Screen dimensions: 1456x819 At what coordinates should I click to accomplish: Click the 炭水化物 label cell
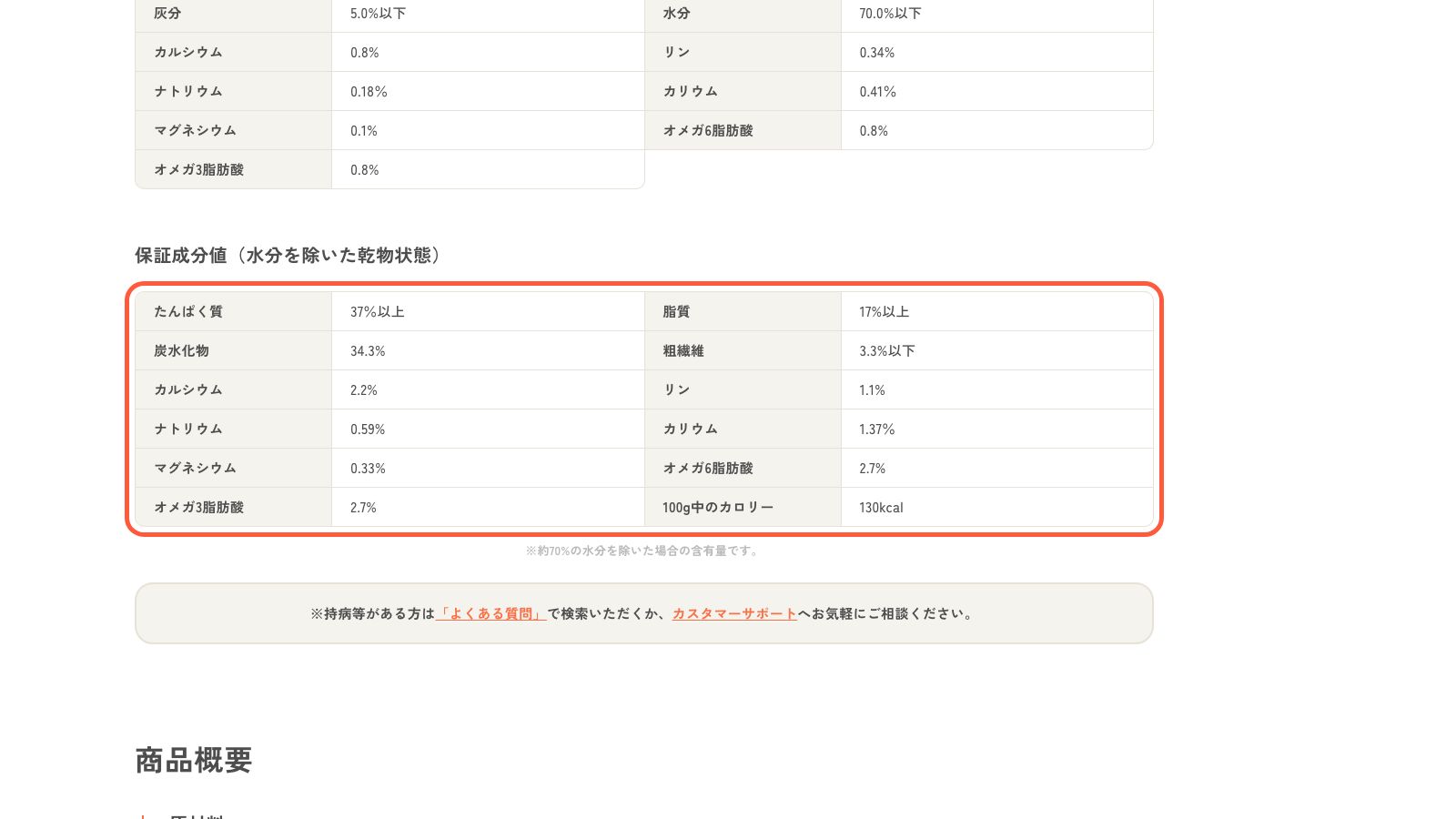click(x=233, y=350)
